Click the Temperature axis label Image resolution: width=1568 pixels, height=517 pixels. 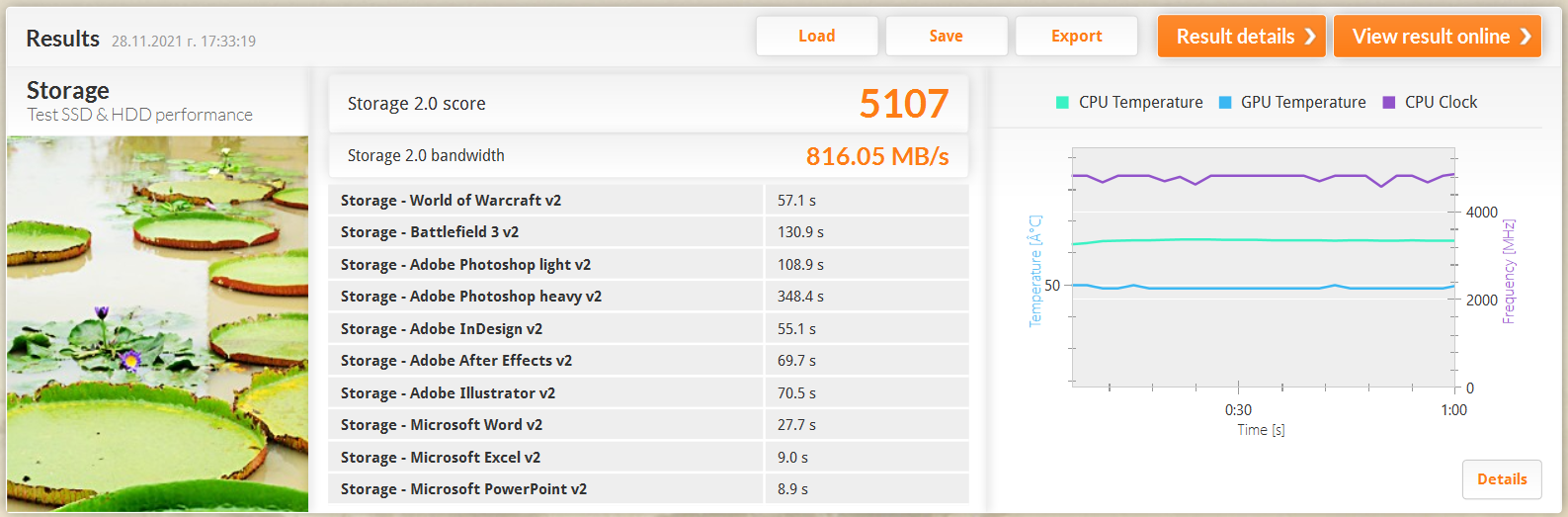(1035, 272)
